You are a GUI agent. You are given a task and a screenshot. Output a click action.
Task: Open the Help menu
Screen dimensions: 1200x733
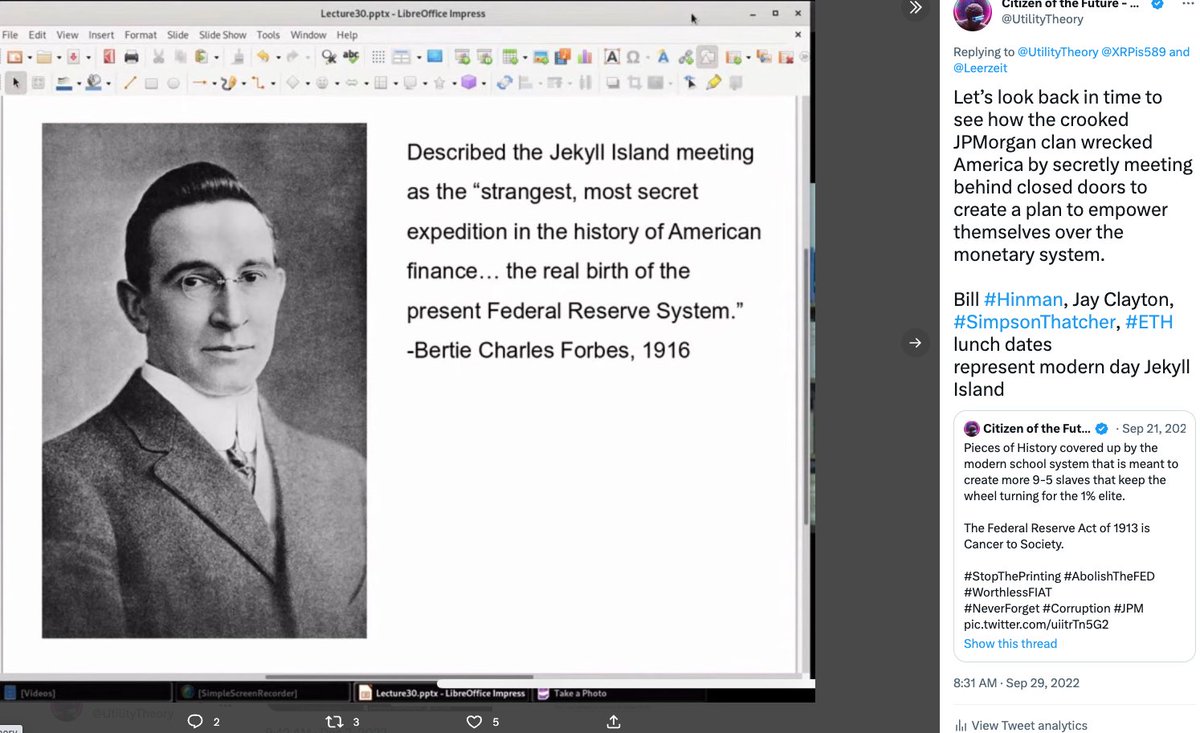pos(346,34)
